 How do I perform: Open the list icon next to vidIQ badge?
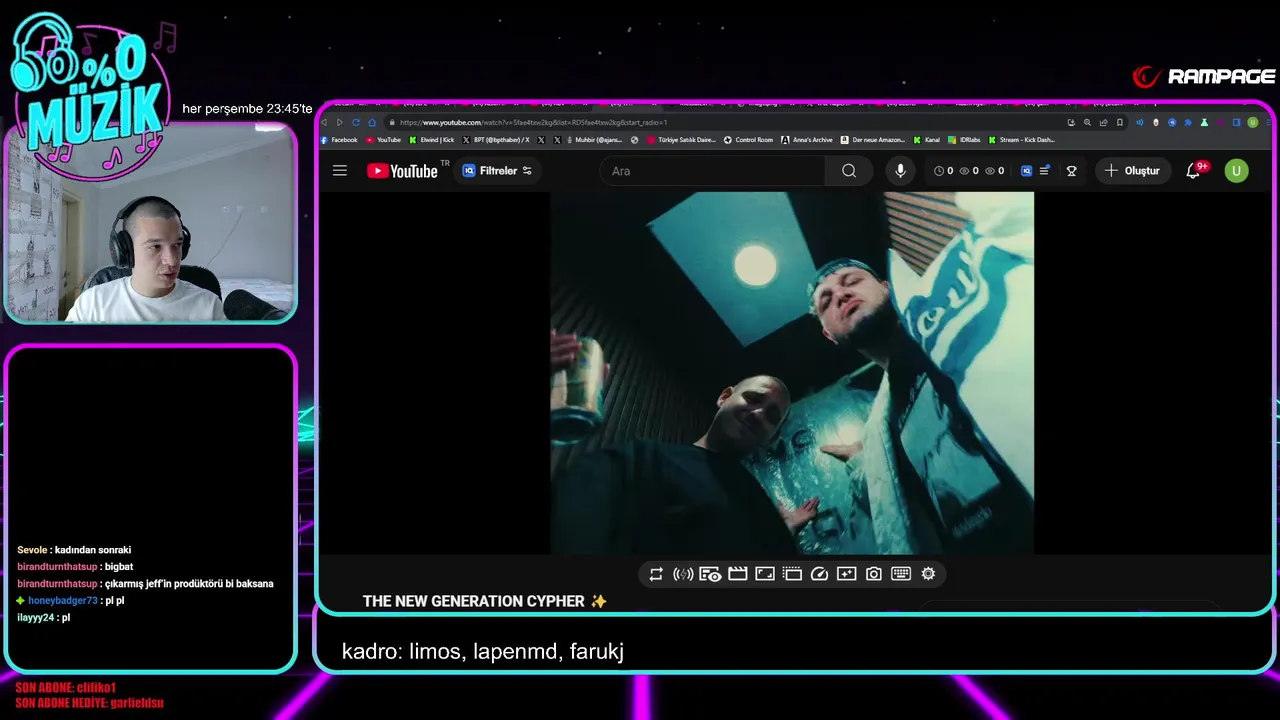(x=1044, y=171)
